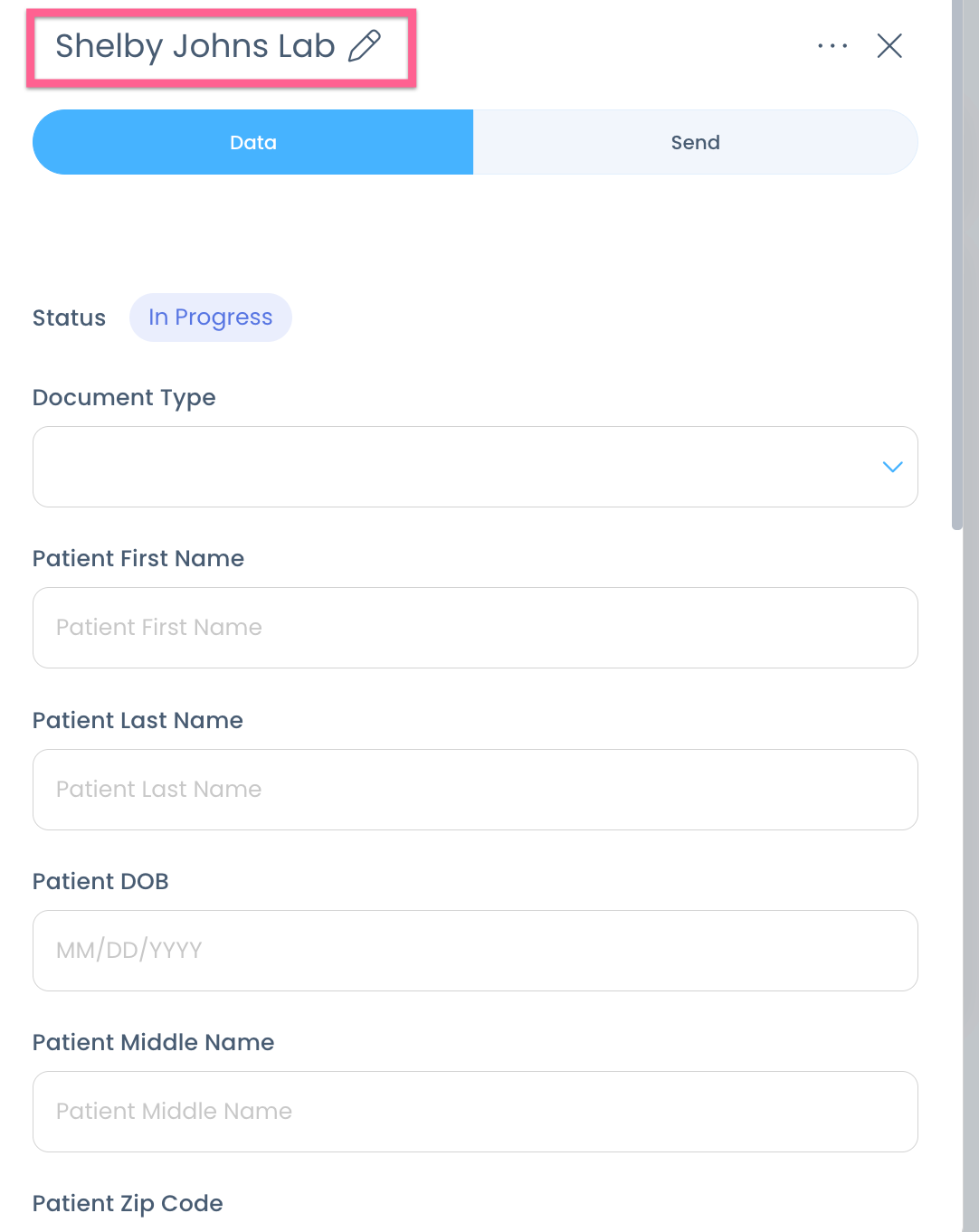This screenshot has width=979, height=1232.
Task: Click the Patient First Name label
Action: point(138,559)
